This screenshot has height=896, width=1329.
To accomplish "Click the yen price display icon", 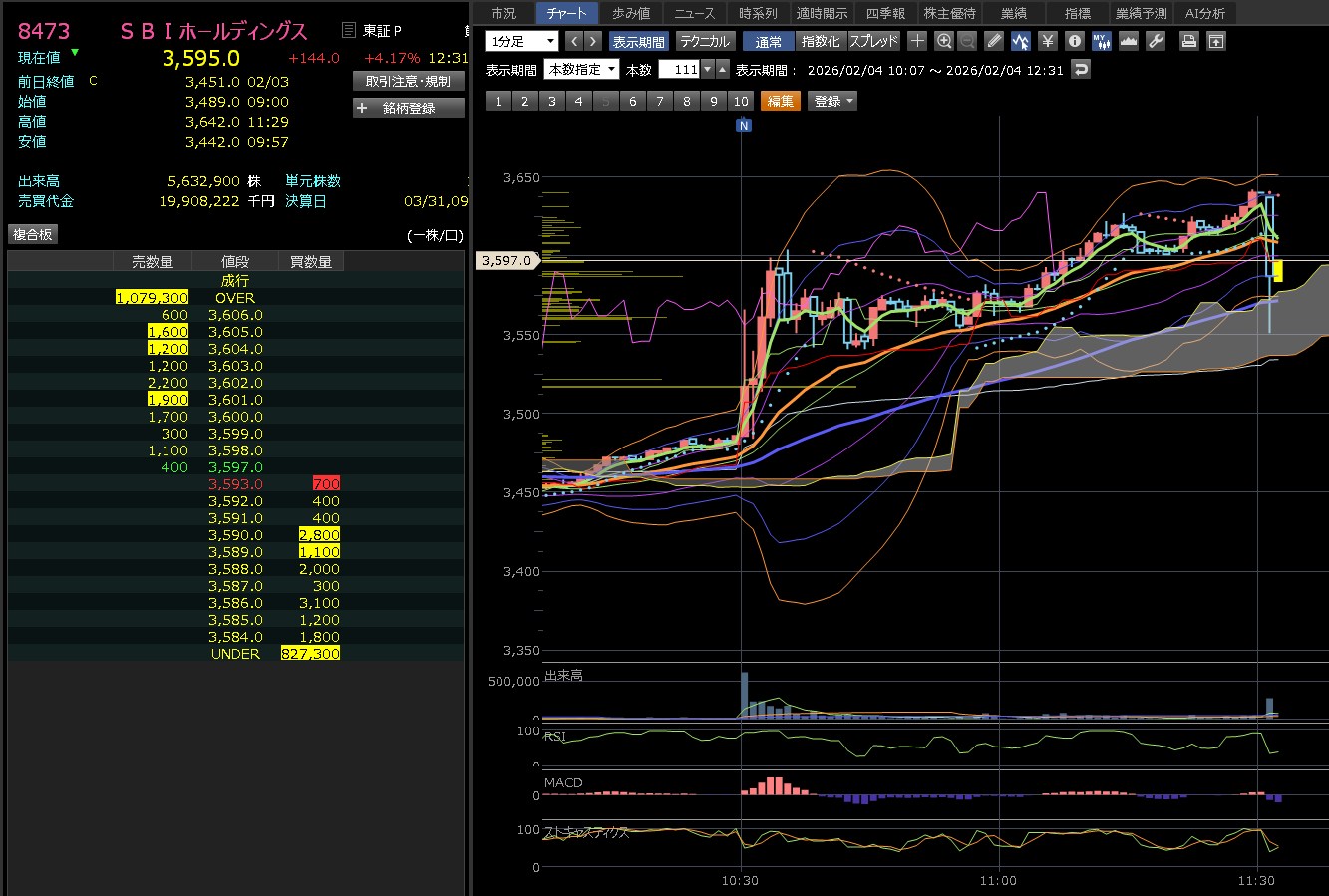I will pos(1047,41).
